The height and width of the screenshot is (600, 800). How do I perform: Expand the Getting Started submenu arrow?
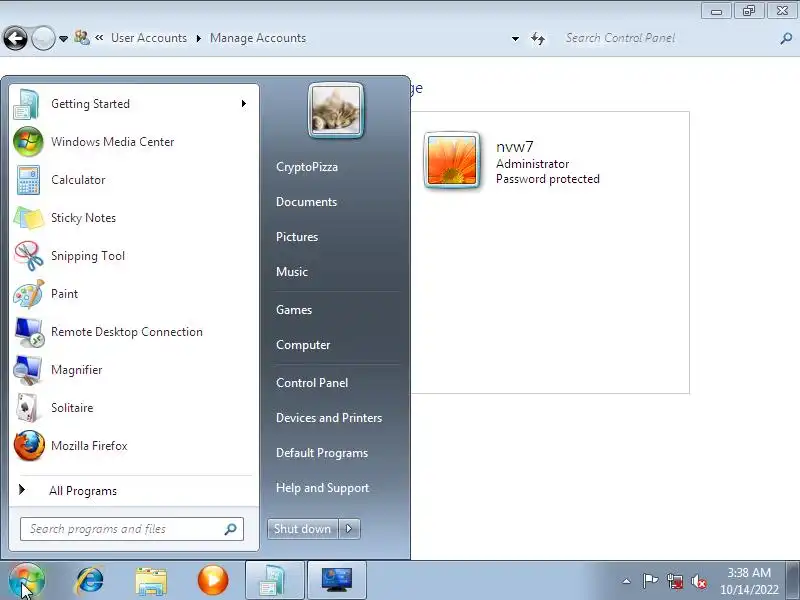(x=244, y=104)
